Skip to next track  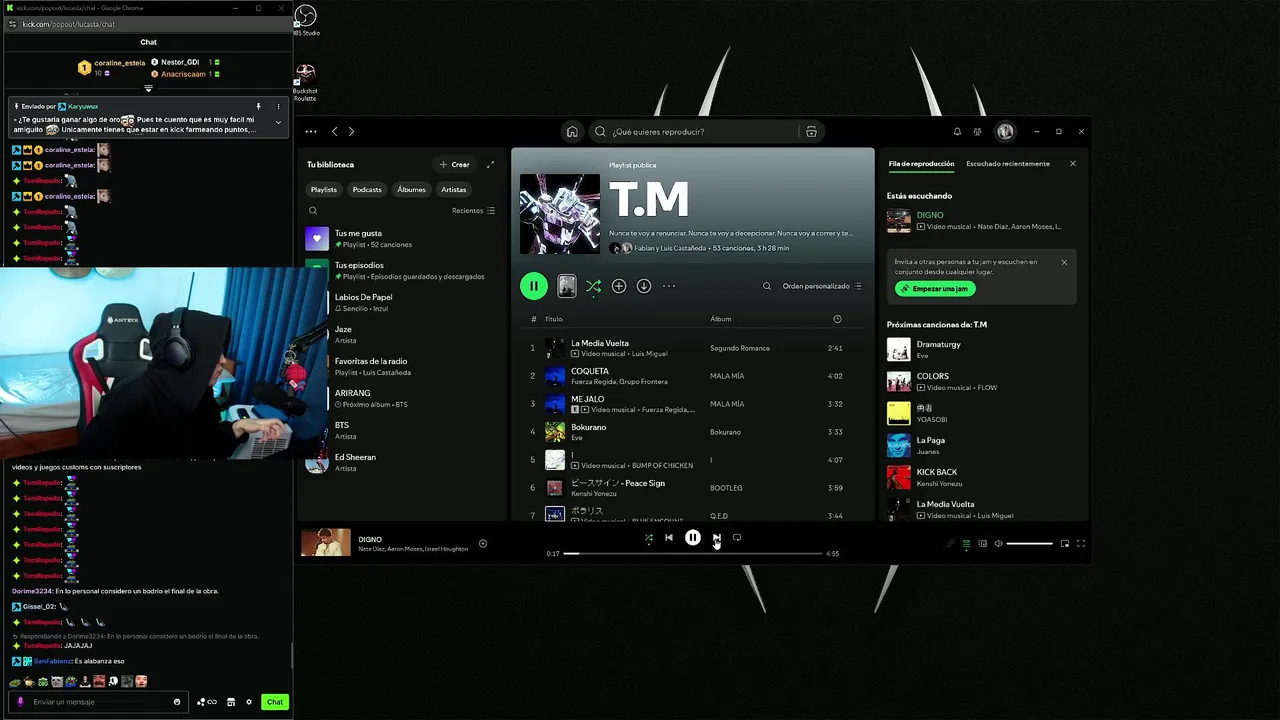point(716,538)
